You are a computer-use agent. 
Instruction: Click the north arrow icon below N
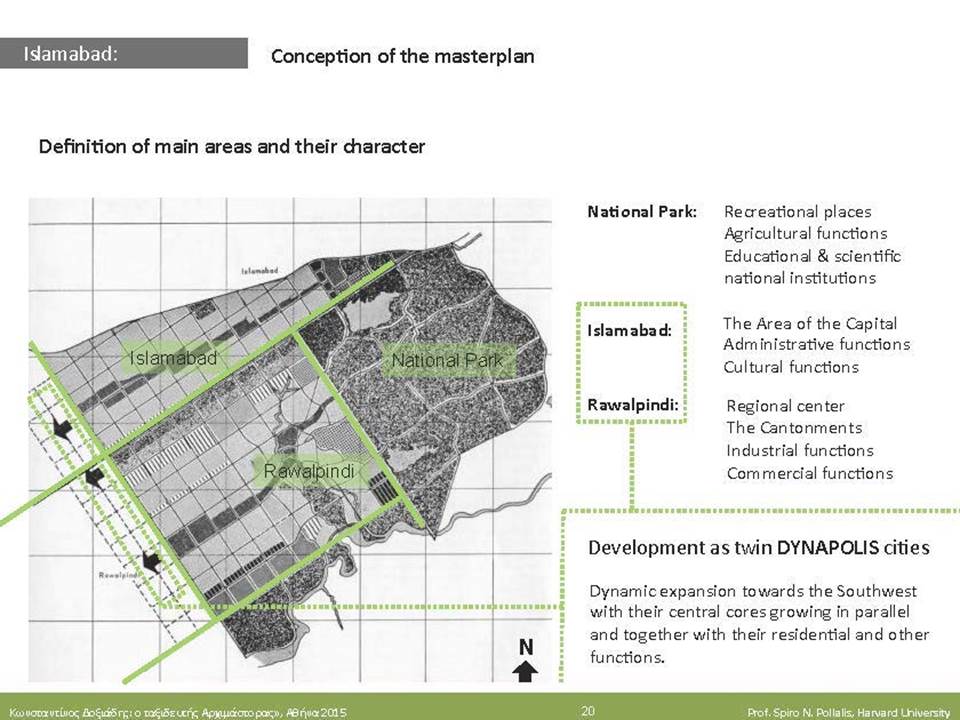(x=525, y=671)
